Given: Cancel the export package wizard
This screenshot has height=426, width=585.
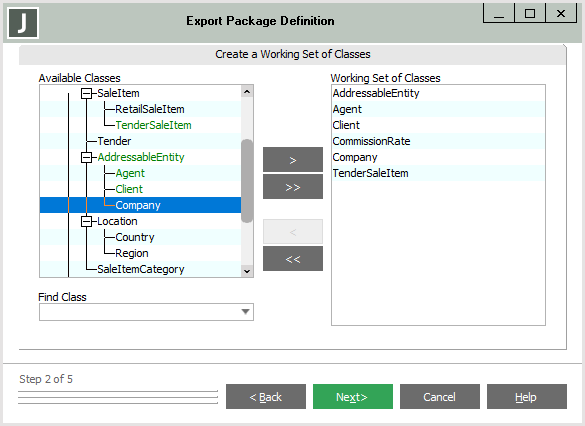Looking at the screenshot, I should (440, 397).
